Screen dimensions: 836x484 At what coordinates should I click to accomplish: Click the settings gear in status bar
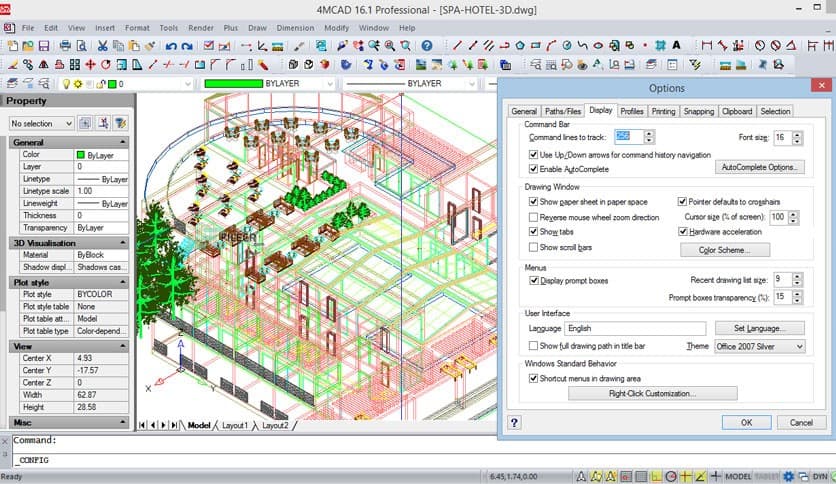tap(788, 476)
